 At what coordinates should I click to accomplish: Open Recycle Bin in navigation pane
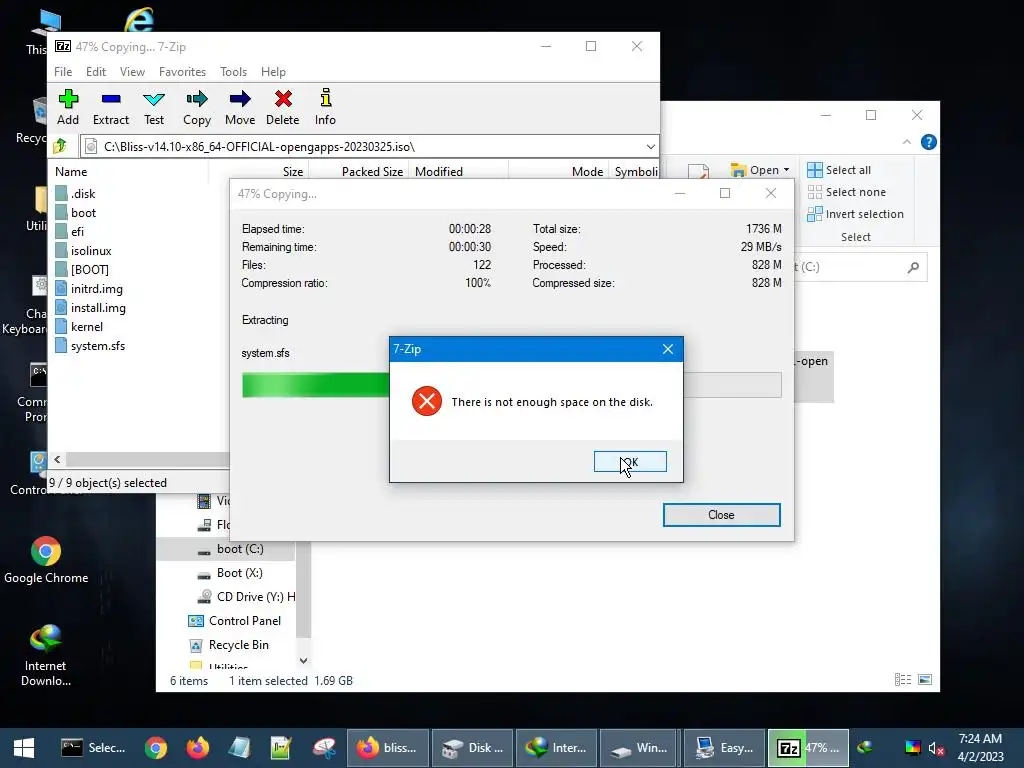(x=229, y=645)
